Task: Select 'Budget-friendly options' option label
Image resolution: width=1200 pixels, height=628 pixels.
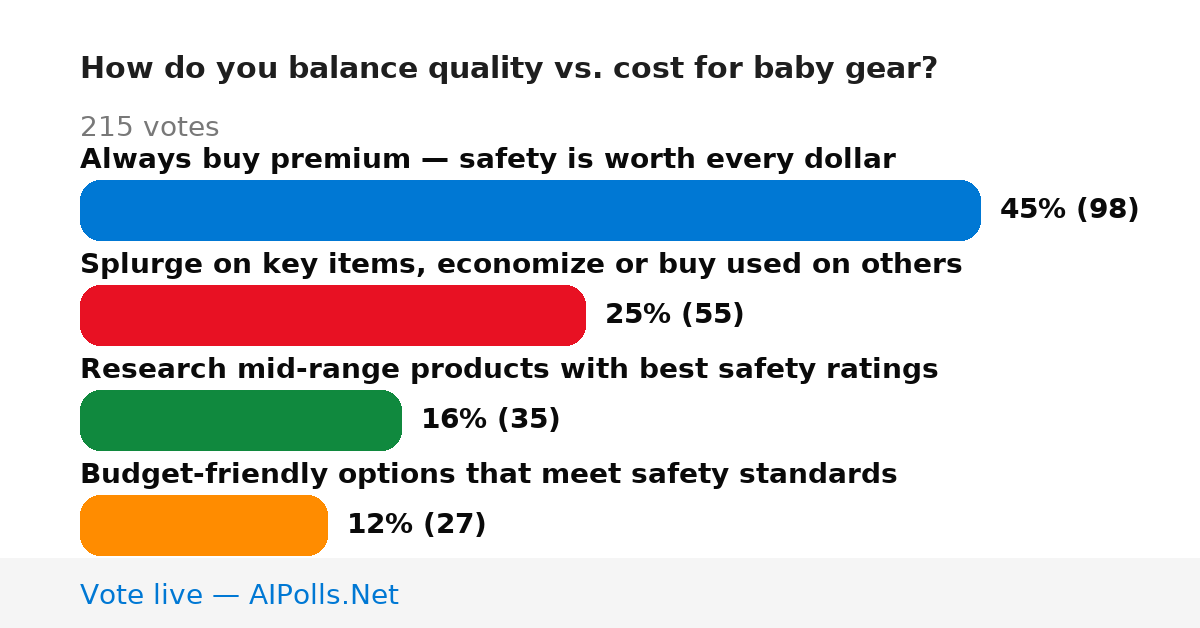Action: [x=489, y=474]
